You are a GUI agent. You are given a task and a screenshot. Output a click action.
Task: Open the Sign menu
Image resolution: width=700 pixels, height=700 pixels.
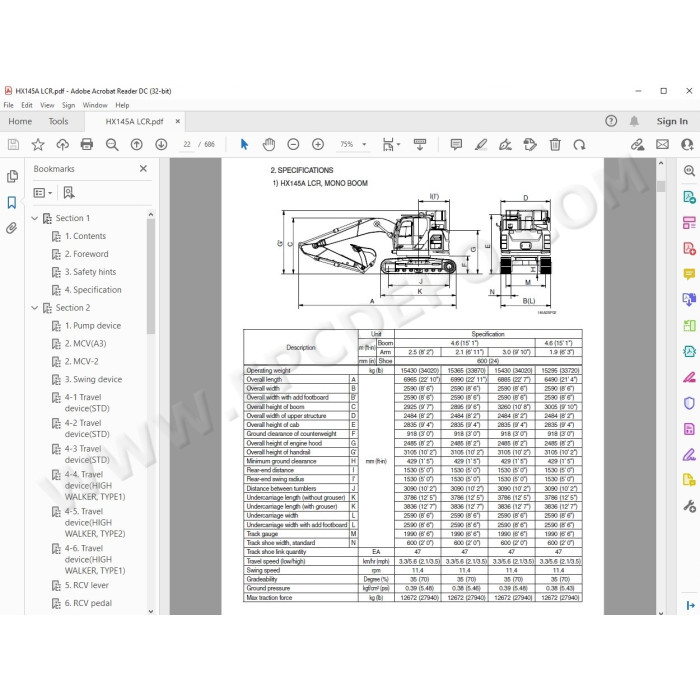click(x=68, y=105)
